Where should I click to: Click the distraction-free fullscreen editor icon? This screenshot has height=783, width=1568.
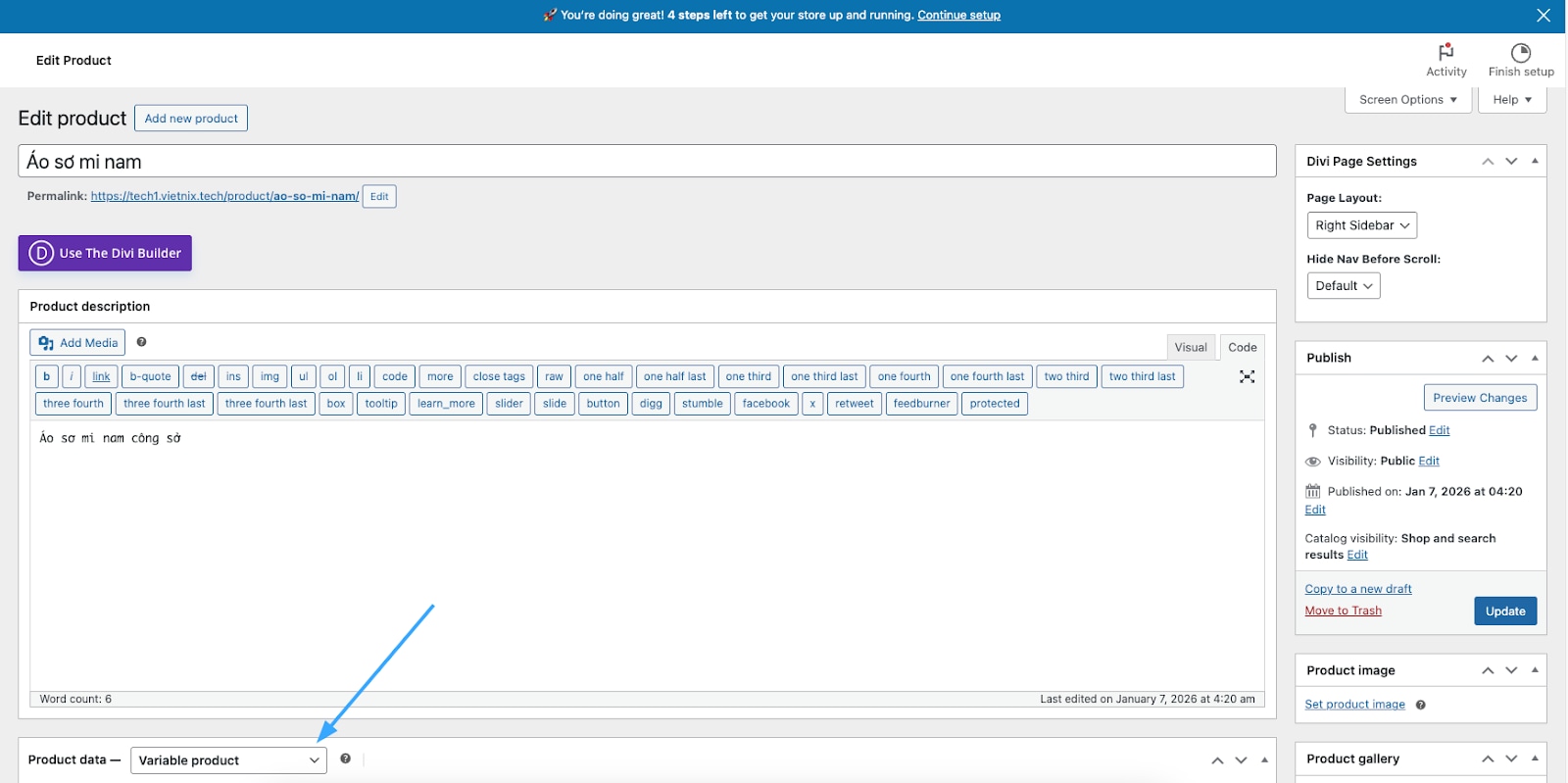pos(1247,376)
